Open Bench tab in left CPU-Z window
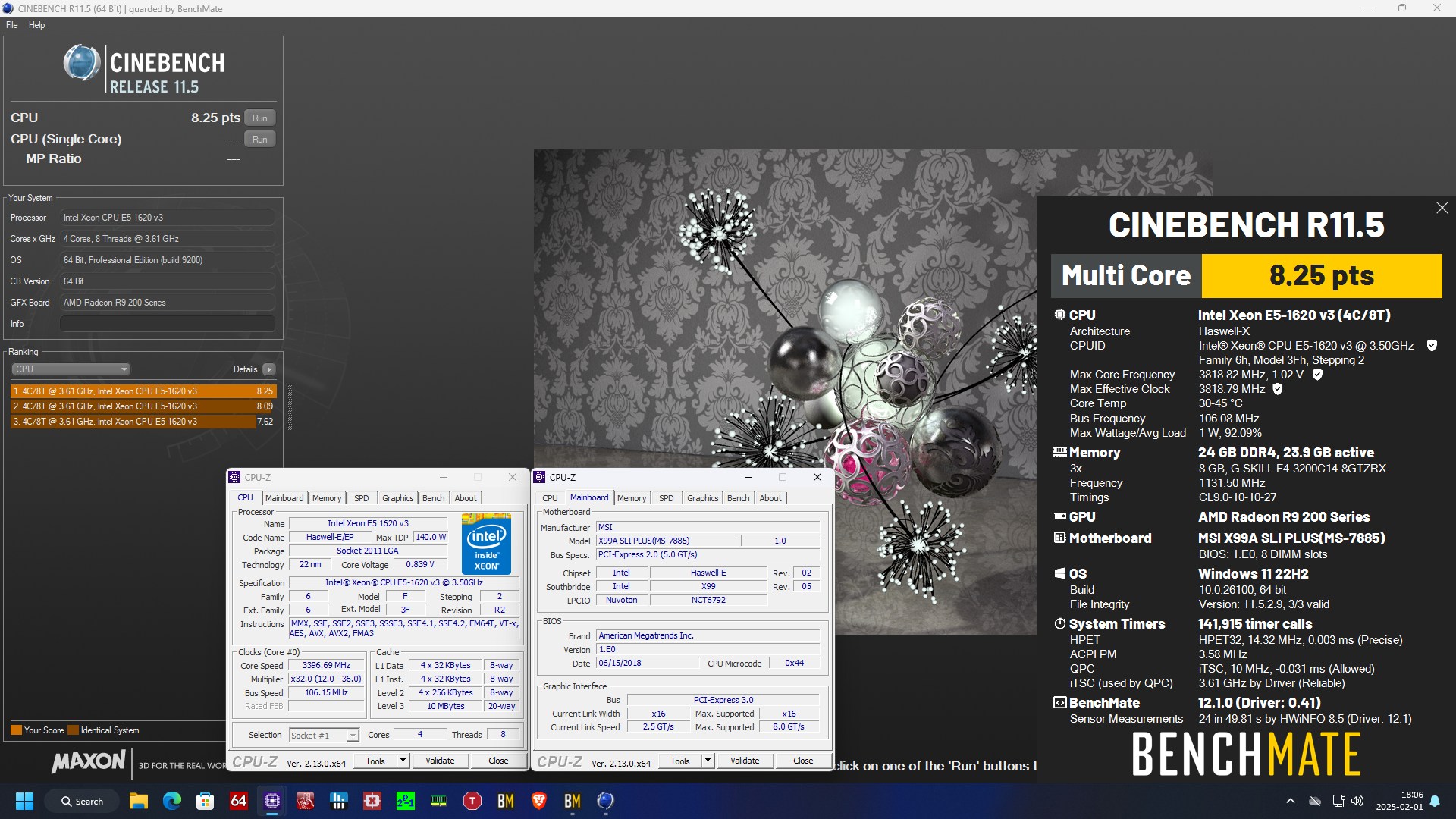 tap(434, 498)
